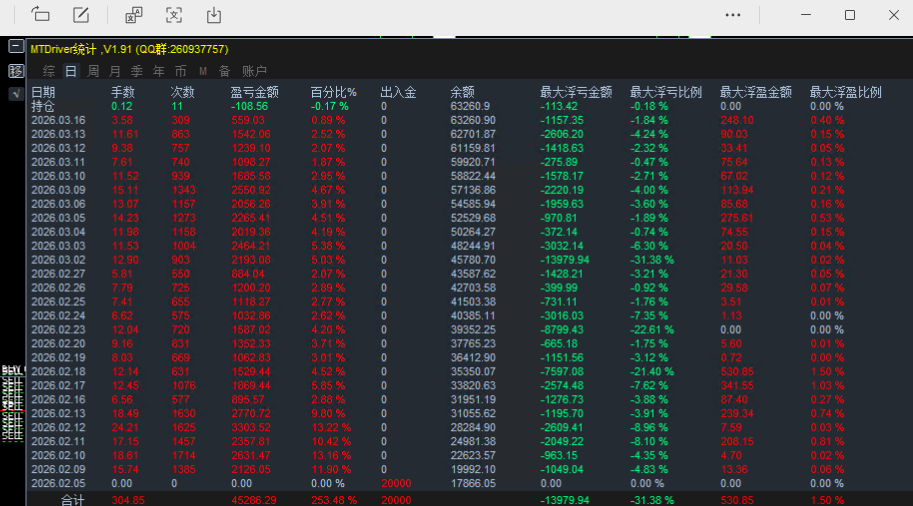The image size is (913, 506).
Task: Click the 17866.05 balance value
Action: (x=473, y=483)
